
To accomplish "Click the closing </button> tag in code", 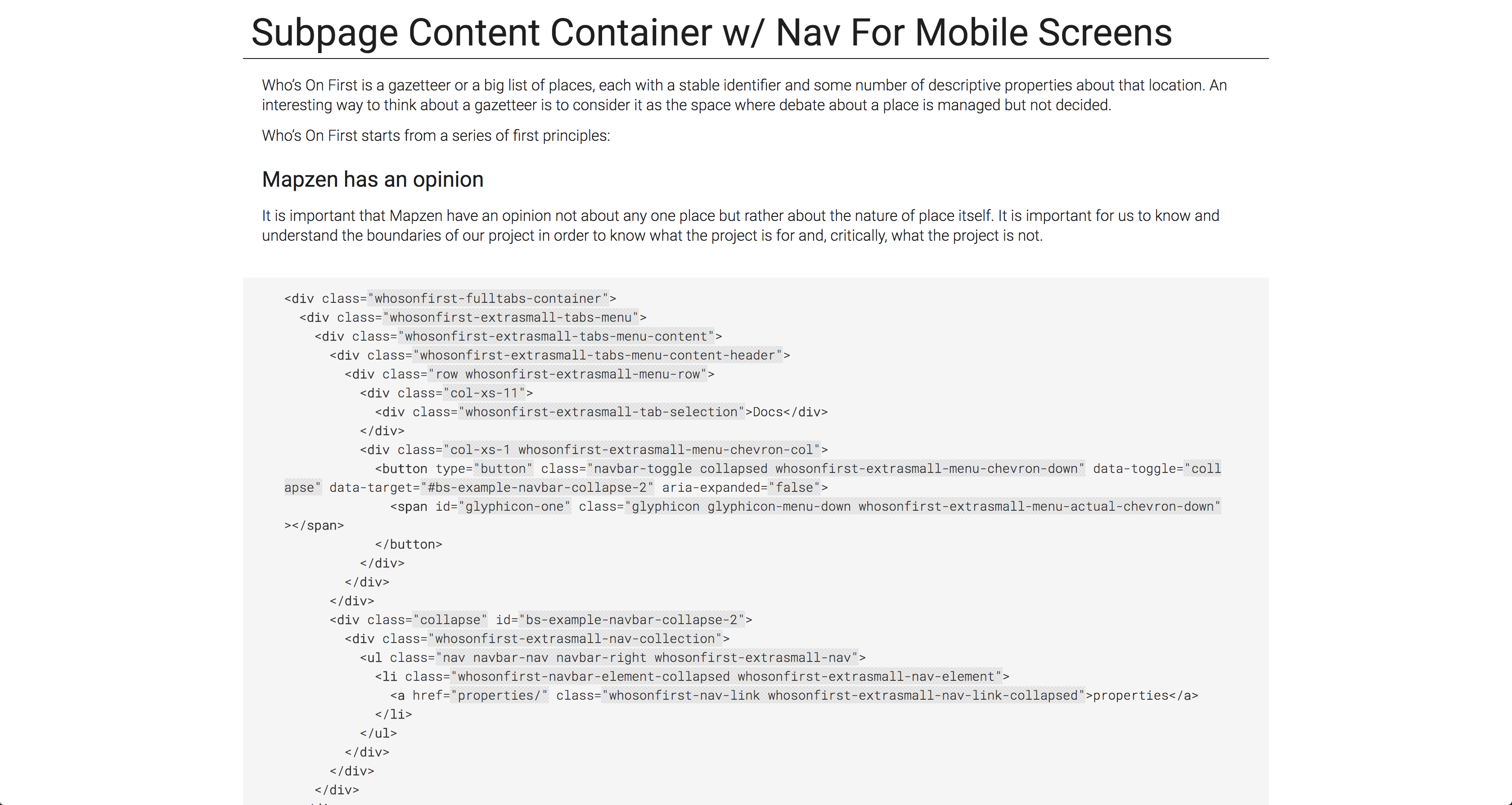I will tap(409, 544).
